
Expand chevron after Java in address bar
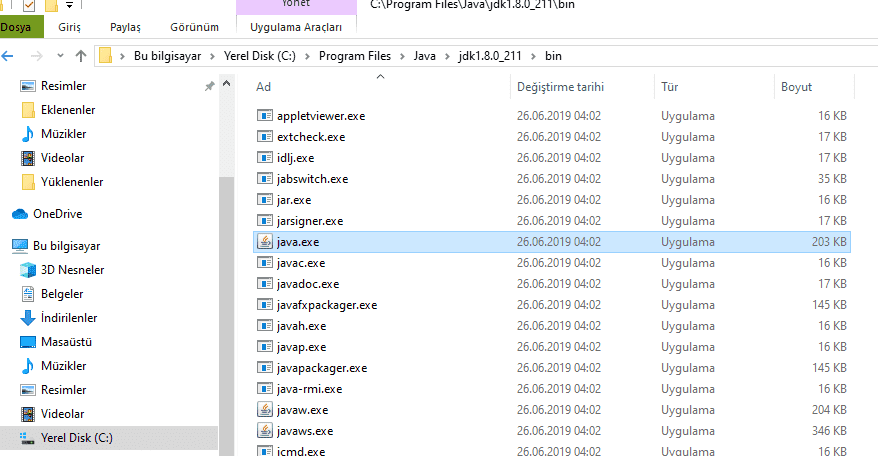click(x=447, y=56)
